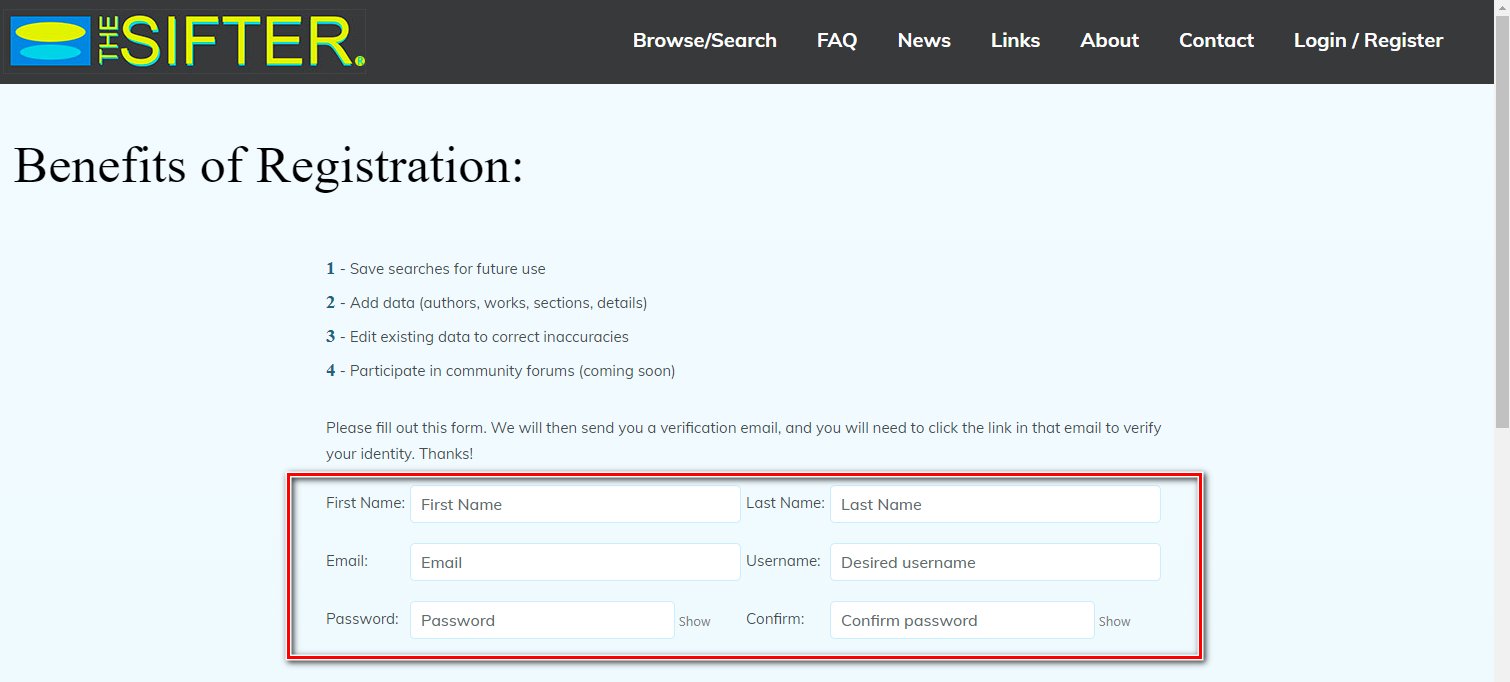Click into the Last Name field

click(x=995, y=504)
